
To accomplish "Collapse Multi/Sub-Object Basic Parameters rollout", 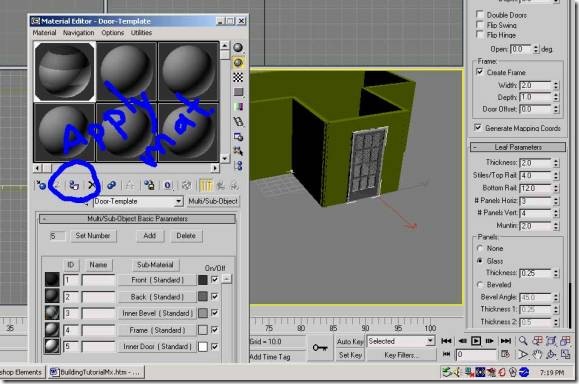I will [x=137, y=219].
